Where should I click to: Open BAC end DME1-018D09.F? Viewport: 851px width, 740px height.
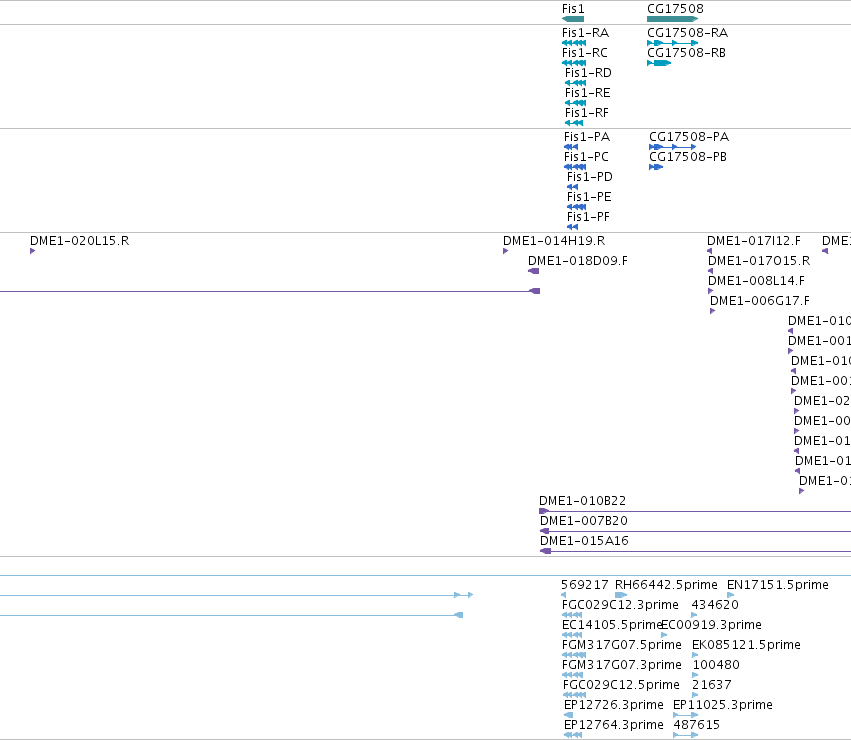[x=577, y=261]
